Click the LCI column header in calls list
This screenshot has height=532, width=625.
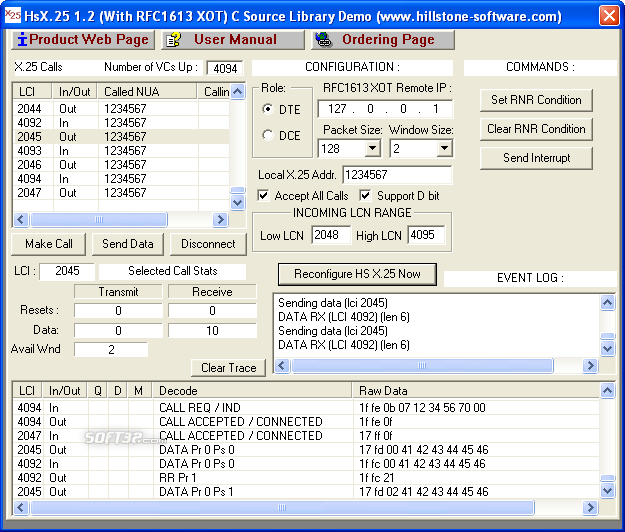[x=33, y=92]
